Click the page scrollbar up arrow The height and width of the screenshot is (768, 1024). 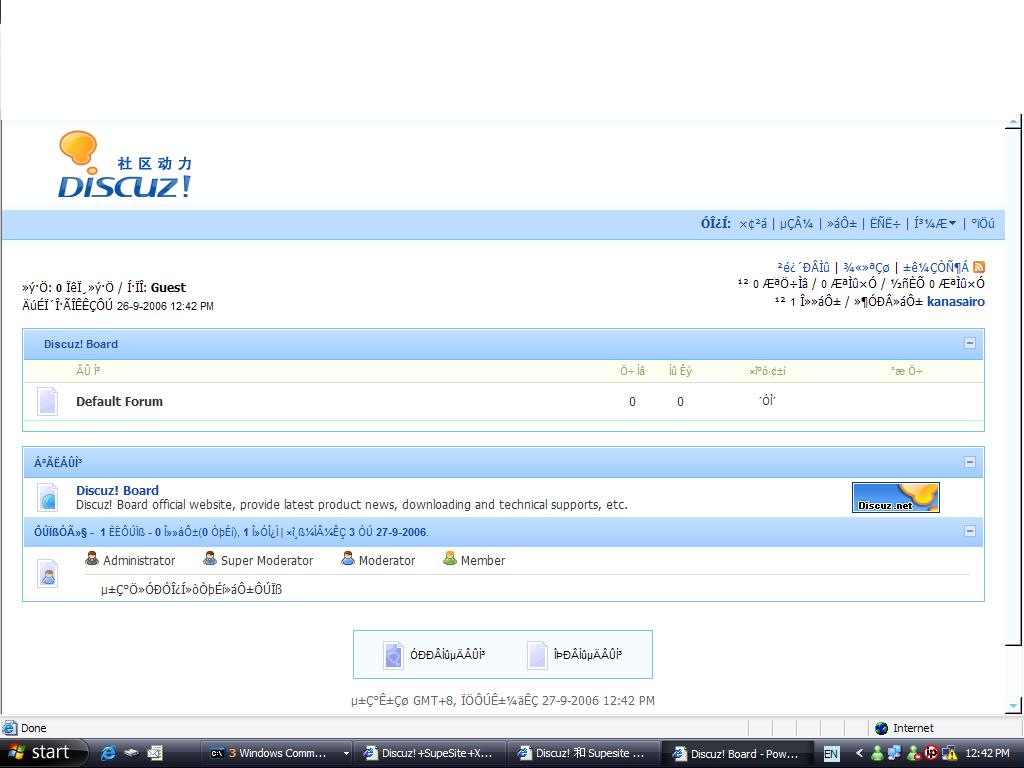point(1014,122)
